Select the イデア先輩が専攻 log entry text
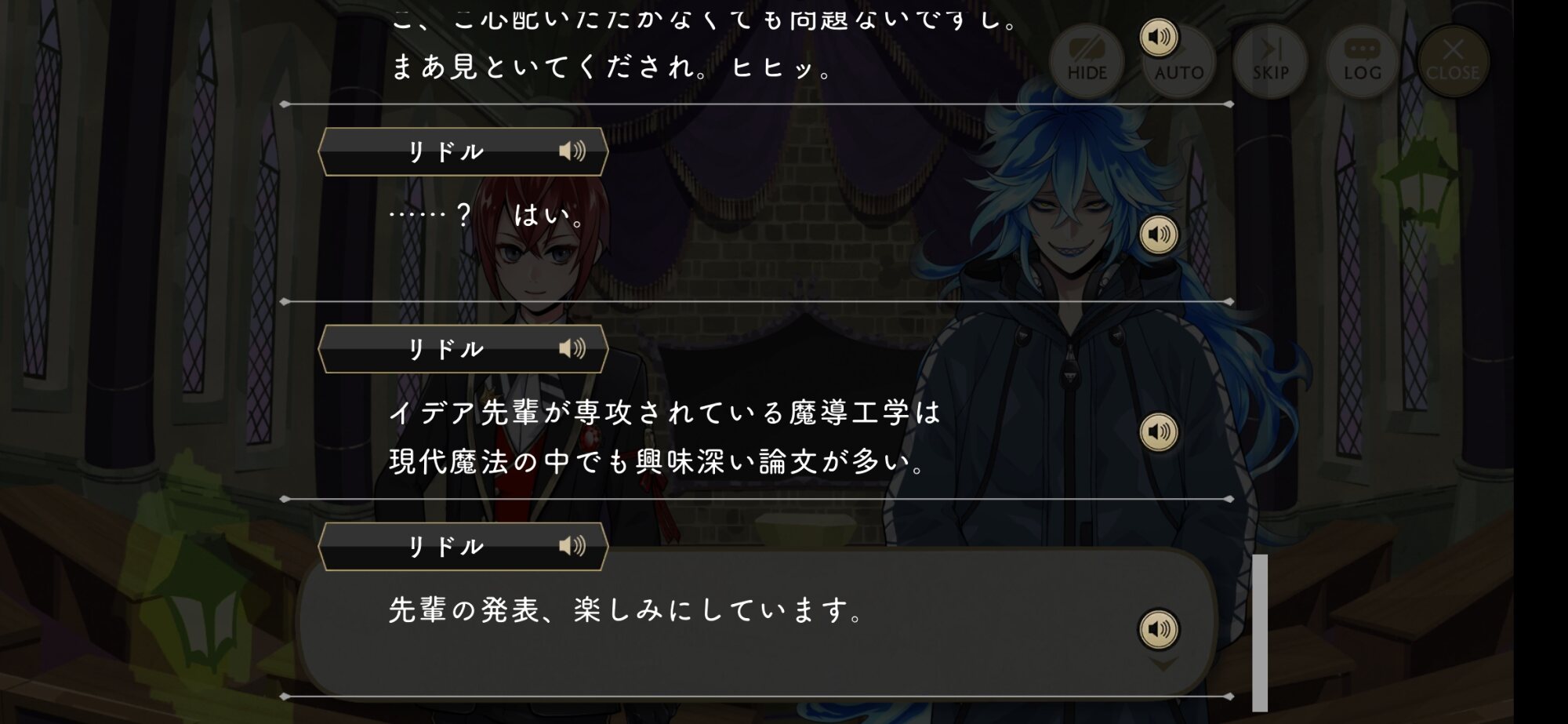The height and width of the screenshot is (724, 1568). 665,437
